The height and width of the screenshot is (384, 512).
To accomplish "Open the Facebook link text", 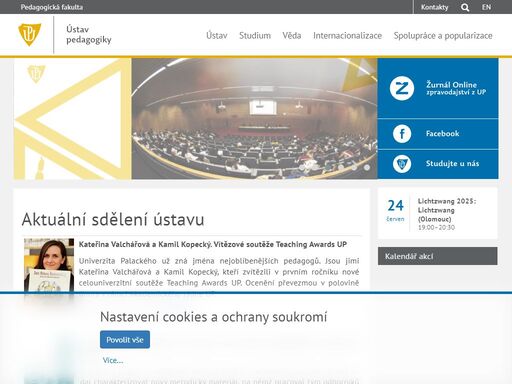I will [x=442, y=134].
